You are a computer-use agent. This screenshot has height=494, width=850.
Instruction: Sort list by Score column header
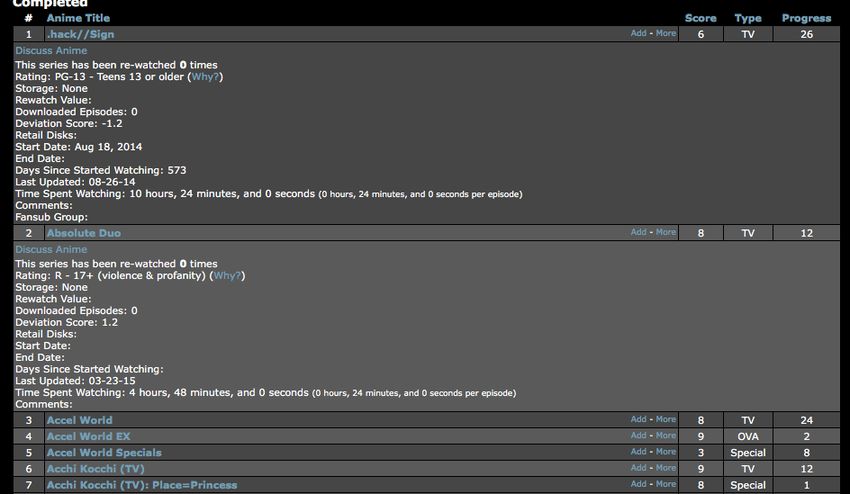pos(700,18)
